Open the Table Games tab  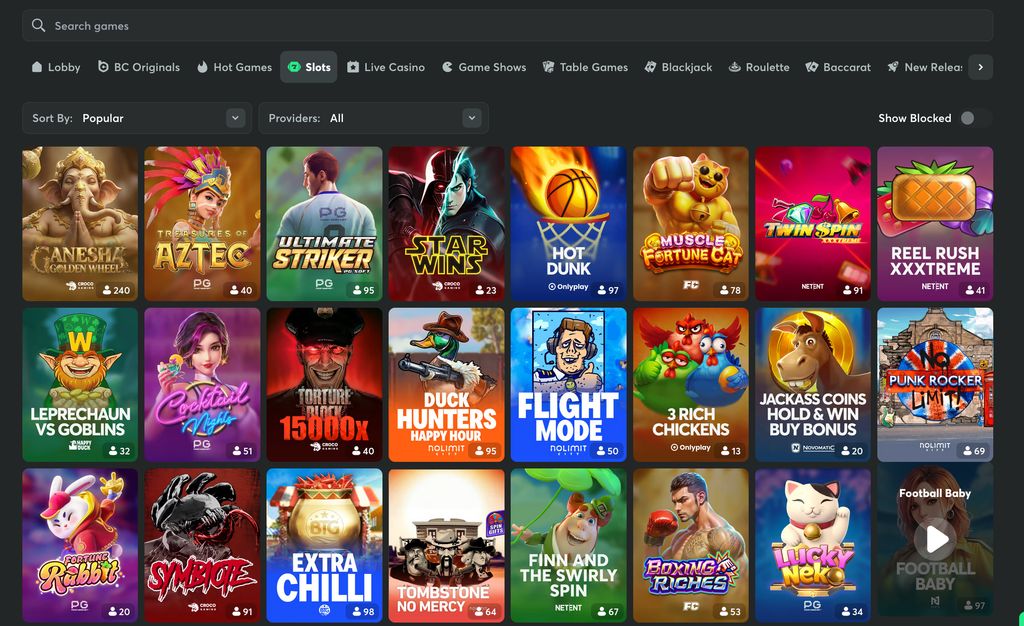(585, 67)
